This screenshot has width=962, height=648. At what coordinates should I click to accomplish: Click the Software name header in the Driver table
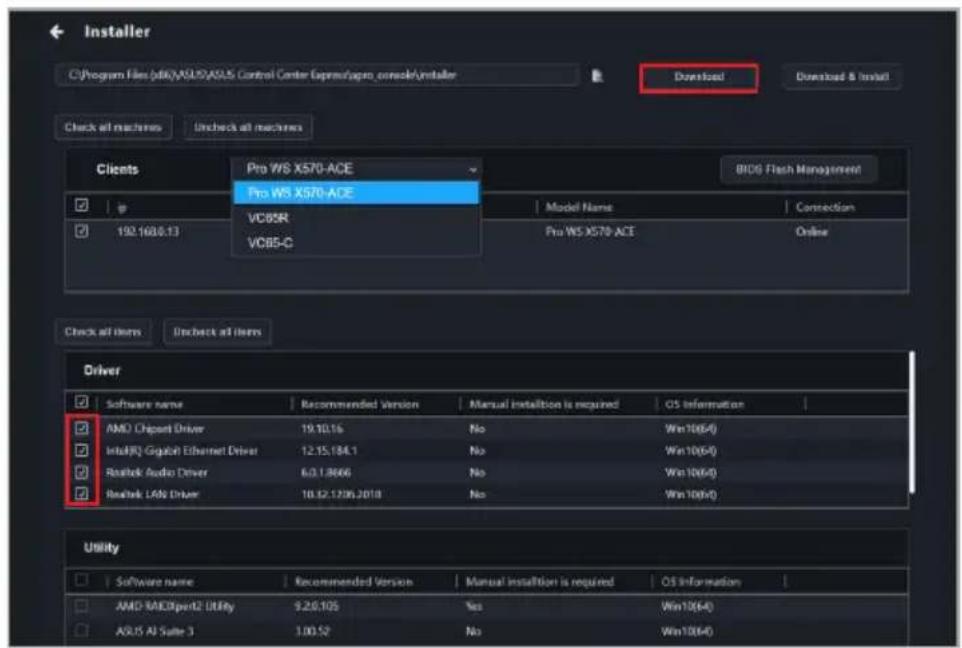point(144,404)
